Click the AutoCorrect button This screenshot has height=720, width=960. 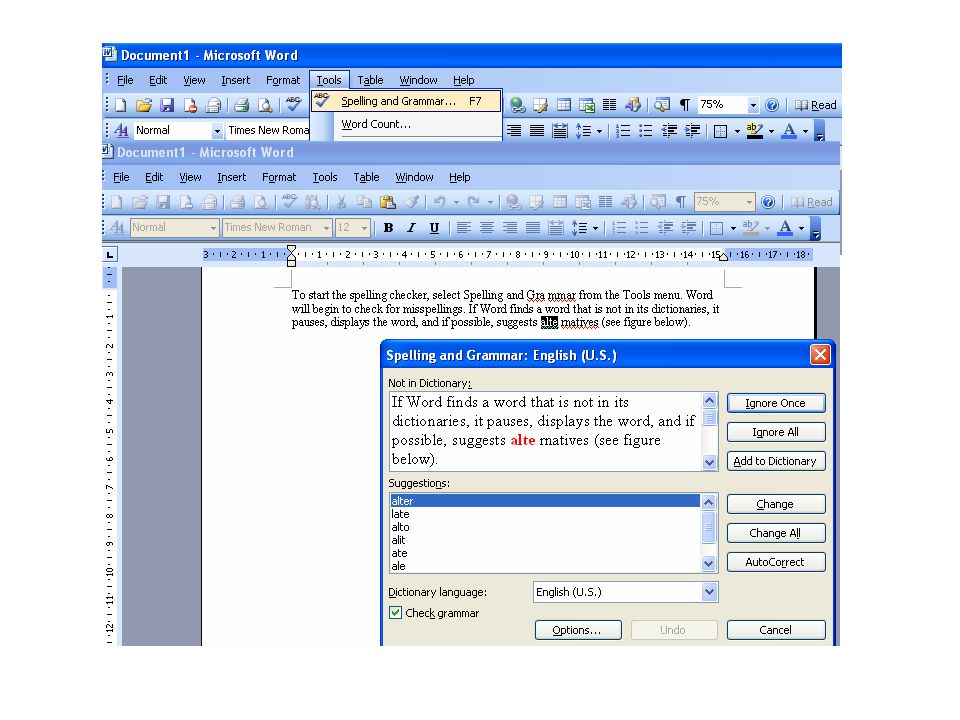(x=776, y=562)
